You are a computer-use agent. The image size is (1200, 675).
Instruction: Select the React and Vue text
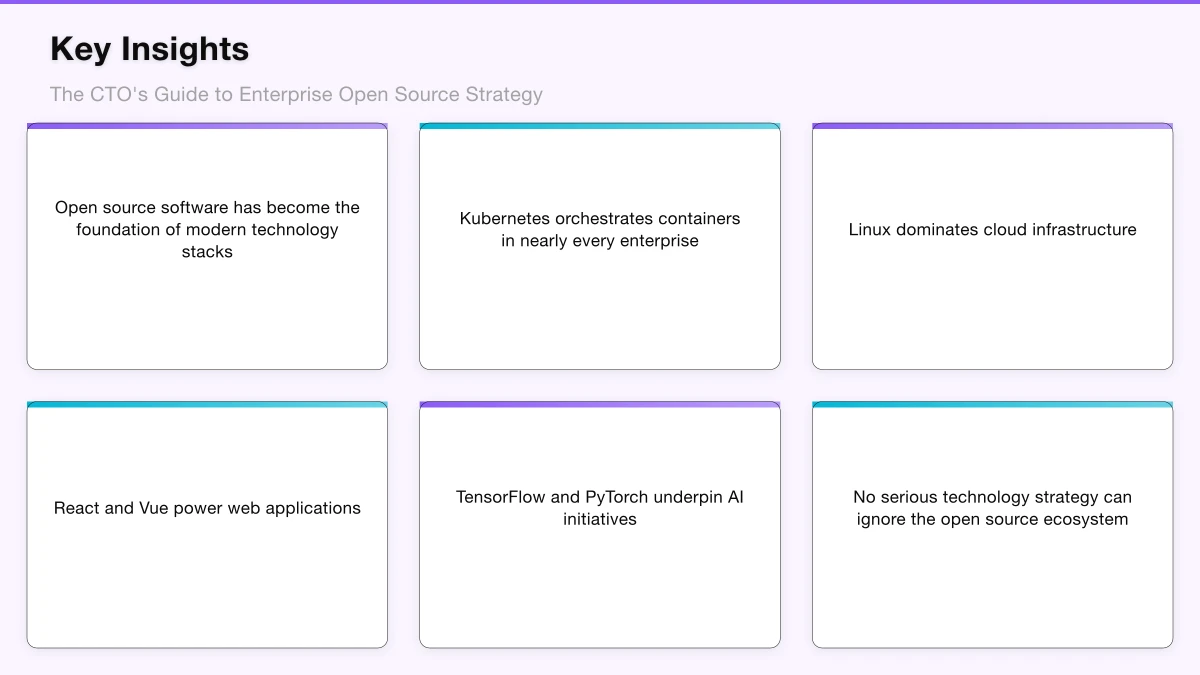pyautogui.click(x=207, y=508)
